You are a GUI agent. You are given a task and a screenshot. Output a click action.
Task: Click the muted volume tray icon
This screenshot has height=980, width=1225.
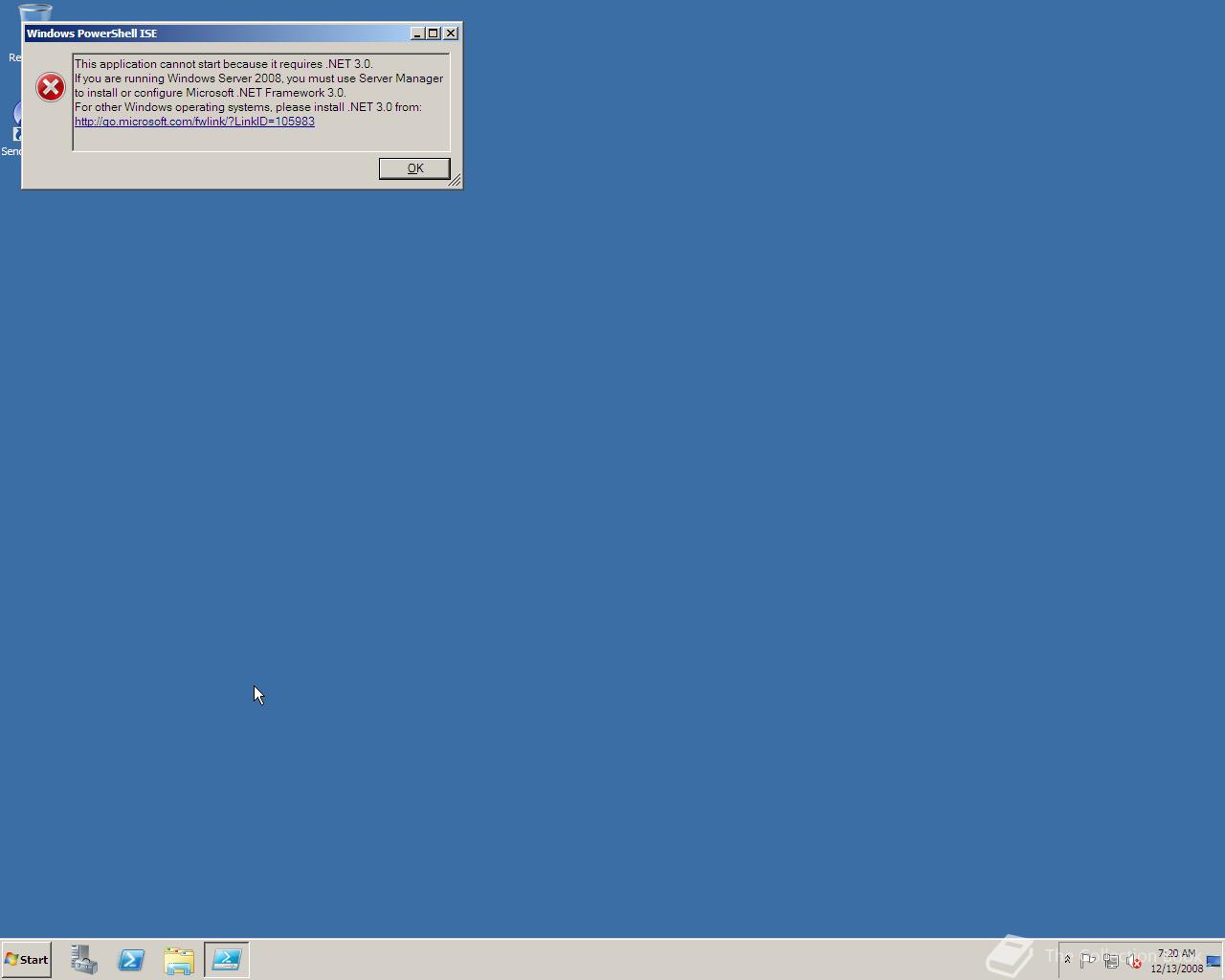(x=1134, y=961)
